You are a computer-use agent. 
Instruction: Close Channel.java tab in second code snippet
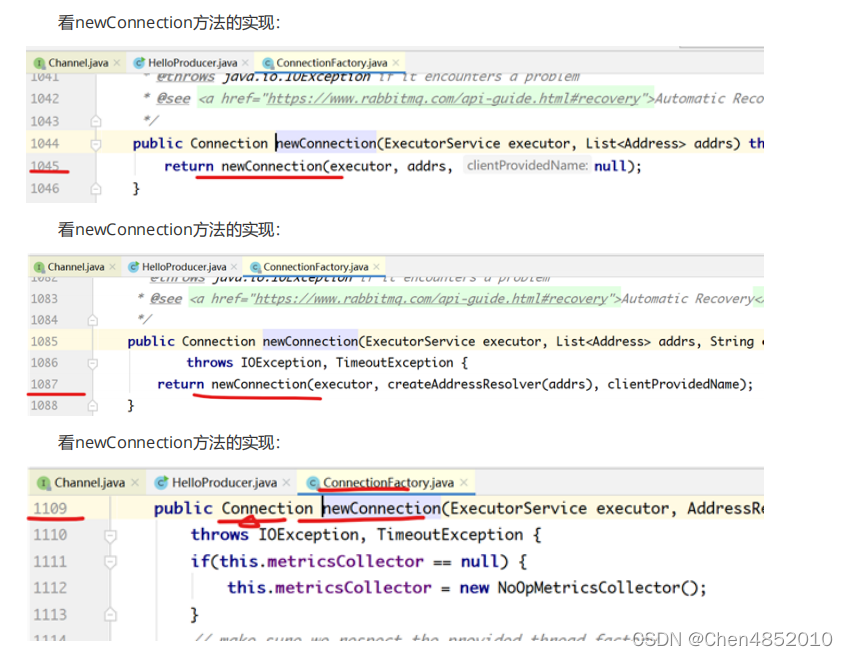112,267
